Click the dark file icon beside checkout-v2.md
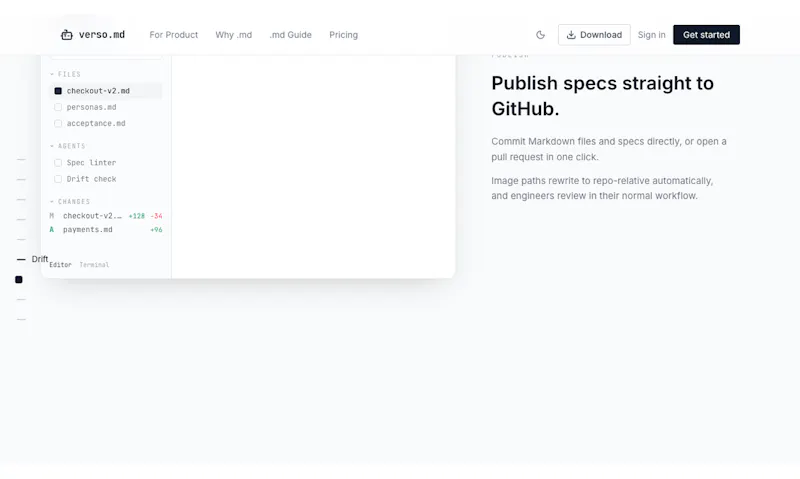This screenshot has height=479, width=800. [58, 91]
